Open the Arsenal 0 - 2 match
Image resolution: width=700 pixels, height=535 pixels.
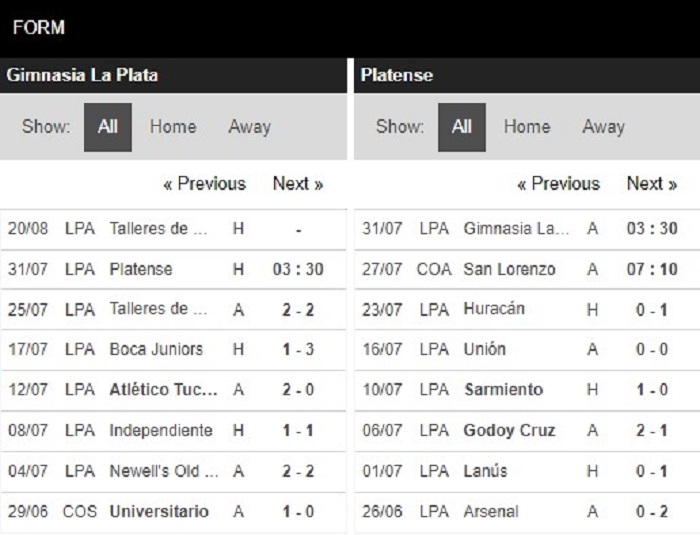(x=527, y=512)
